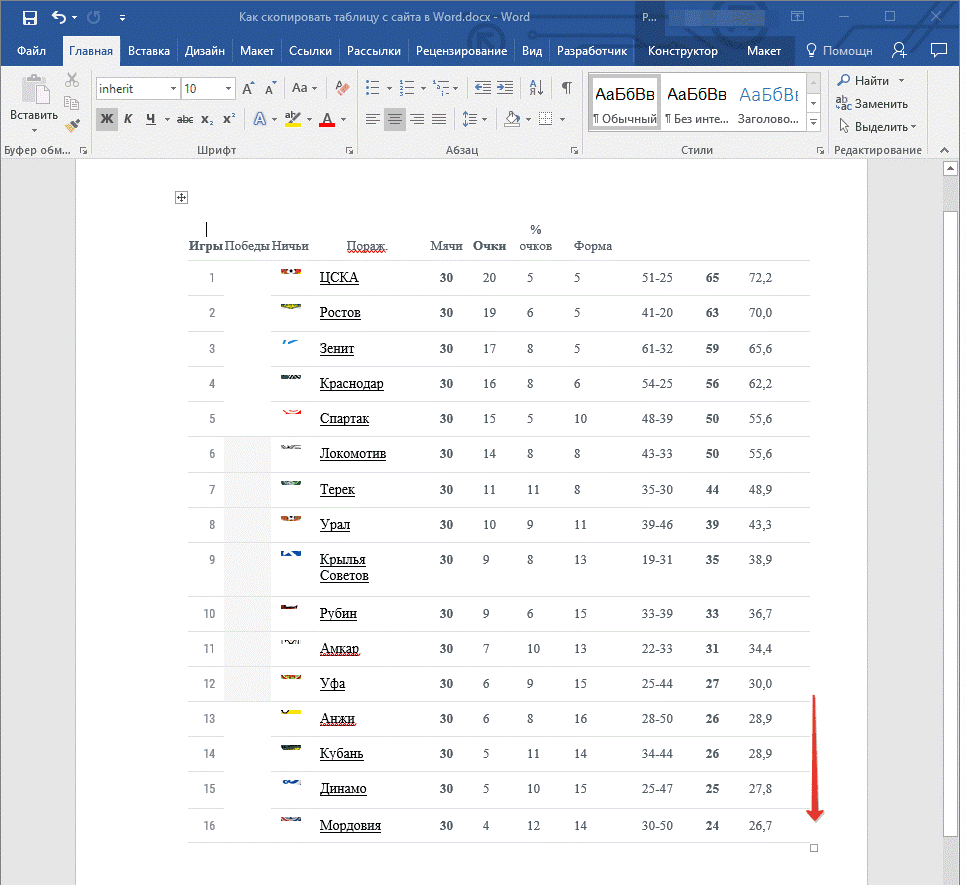This screenshot has height=885, width=968.
Task: Select the Обычный style
Action: [x=625, y=102]
